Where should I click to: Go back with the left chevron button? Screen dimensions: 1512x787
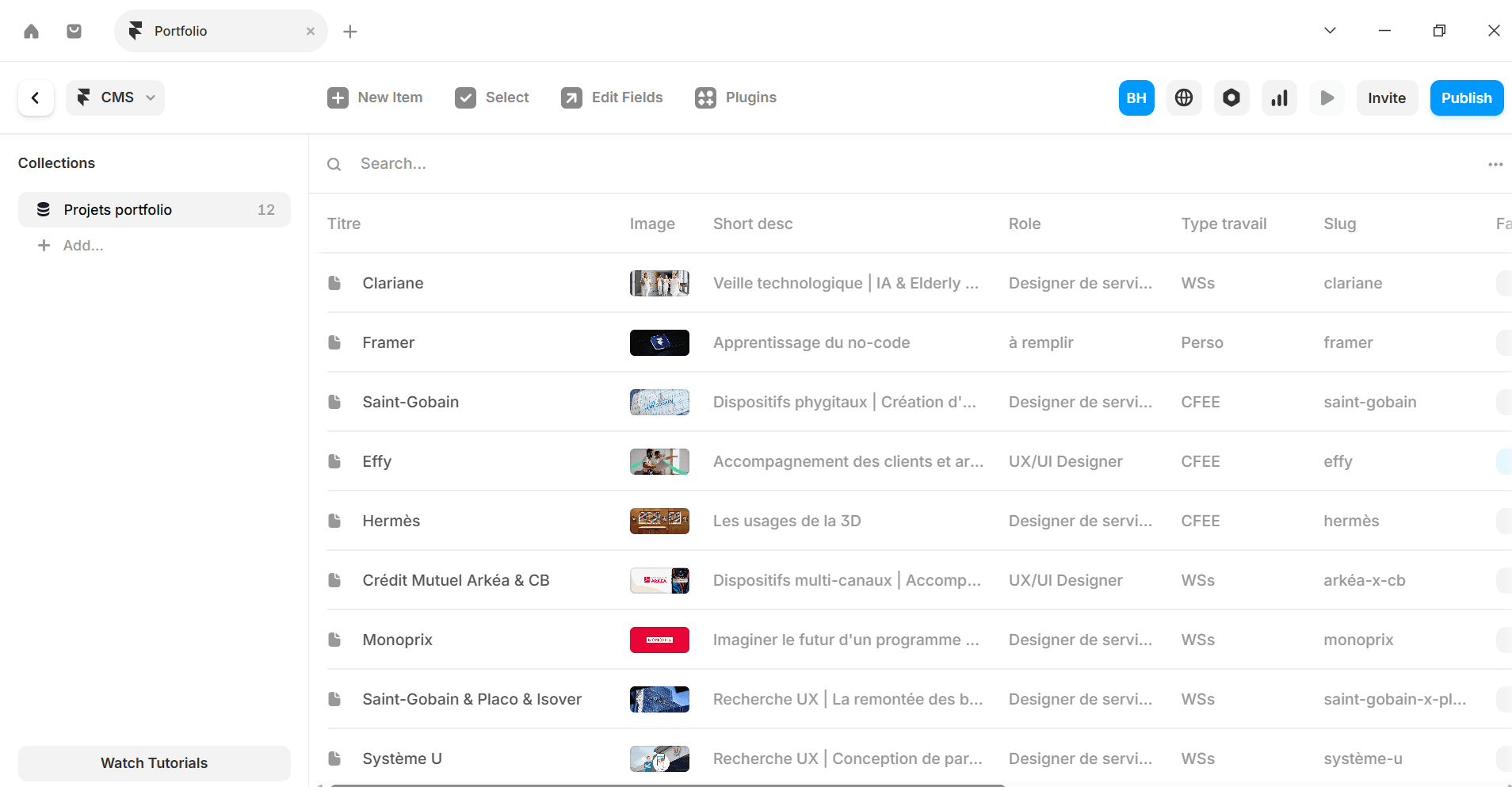point(36,97)
